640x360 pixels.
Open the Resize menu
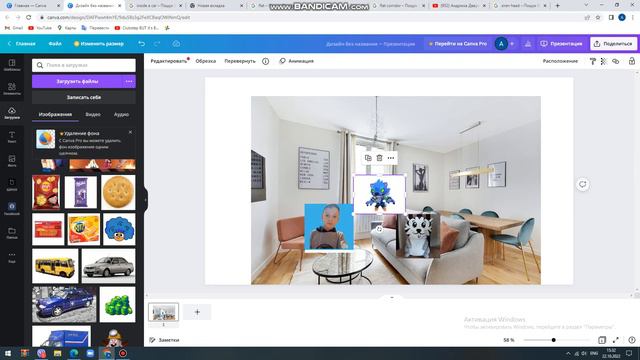[x=98, y=44]
